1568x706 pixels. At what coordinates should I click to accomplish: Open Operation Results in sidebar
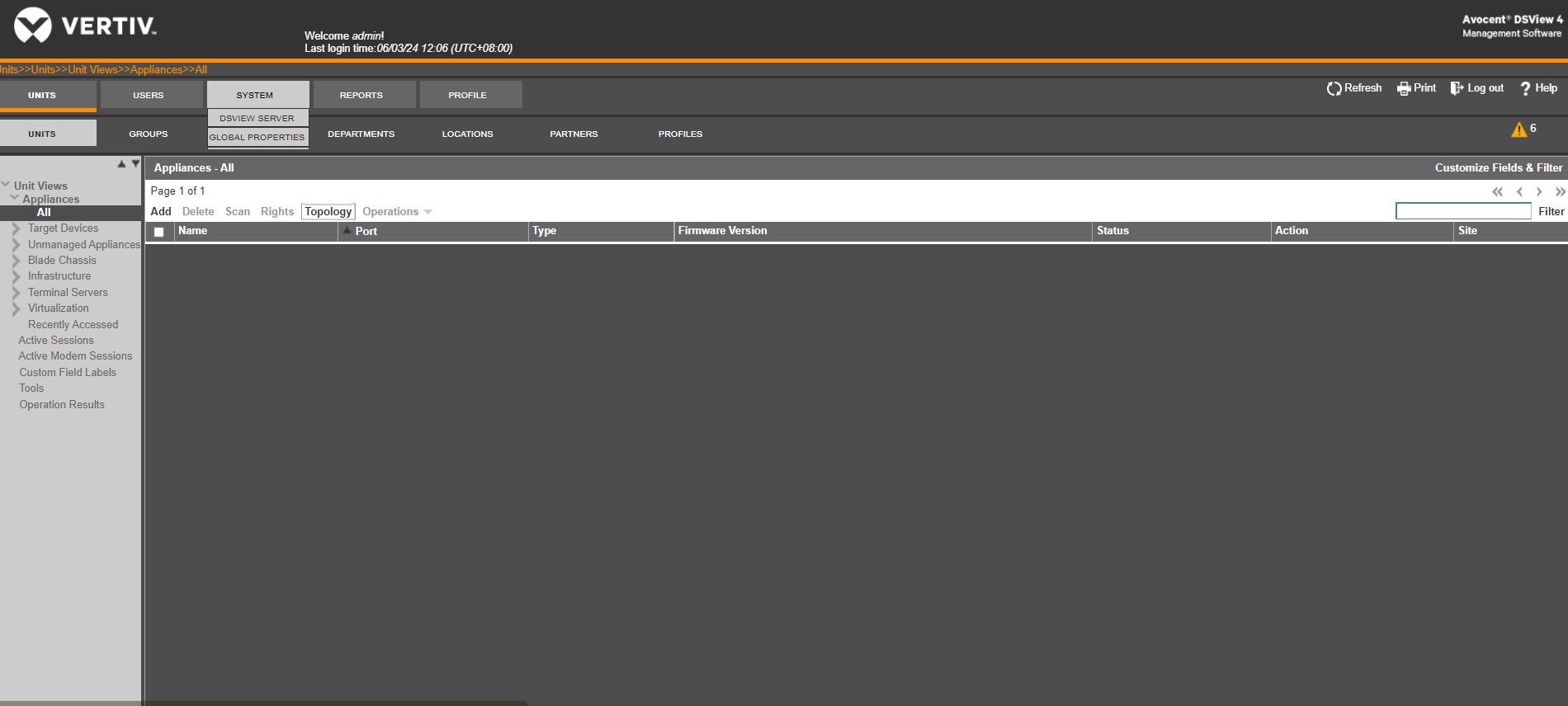point(62,405)
